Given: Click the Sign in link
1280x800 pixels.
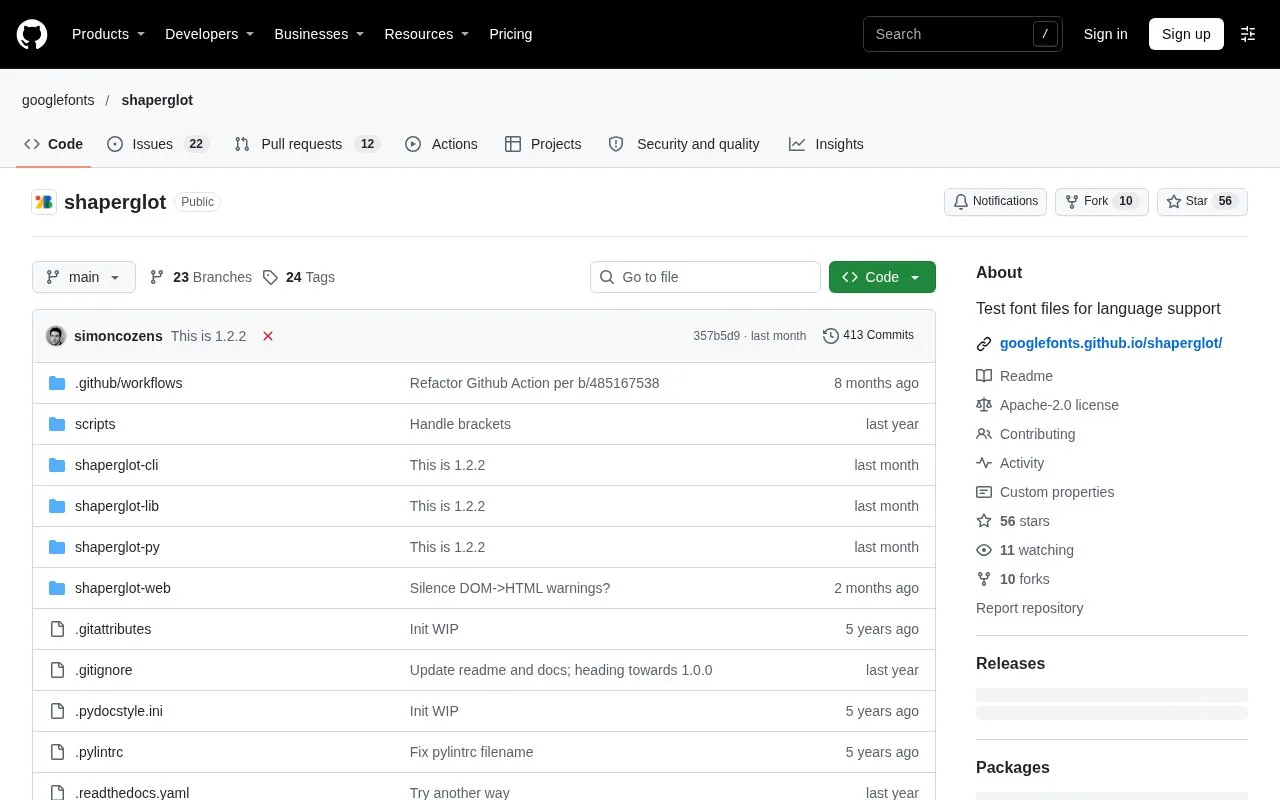Looking at the screenshot, I should tap(1105, 34).
